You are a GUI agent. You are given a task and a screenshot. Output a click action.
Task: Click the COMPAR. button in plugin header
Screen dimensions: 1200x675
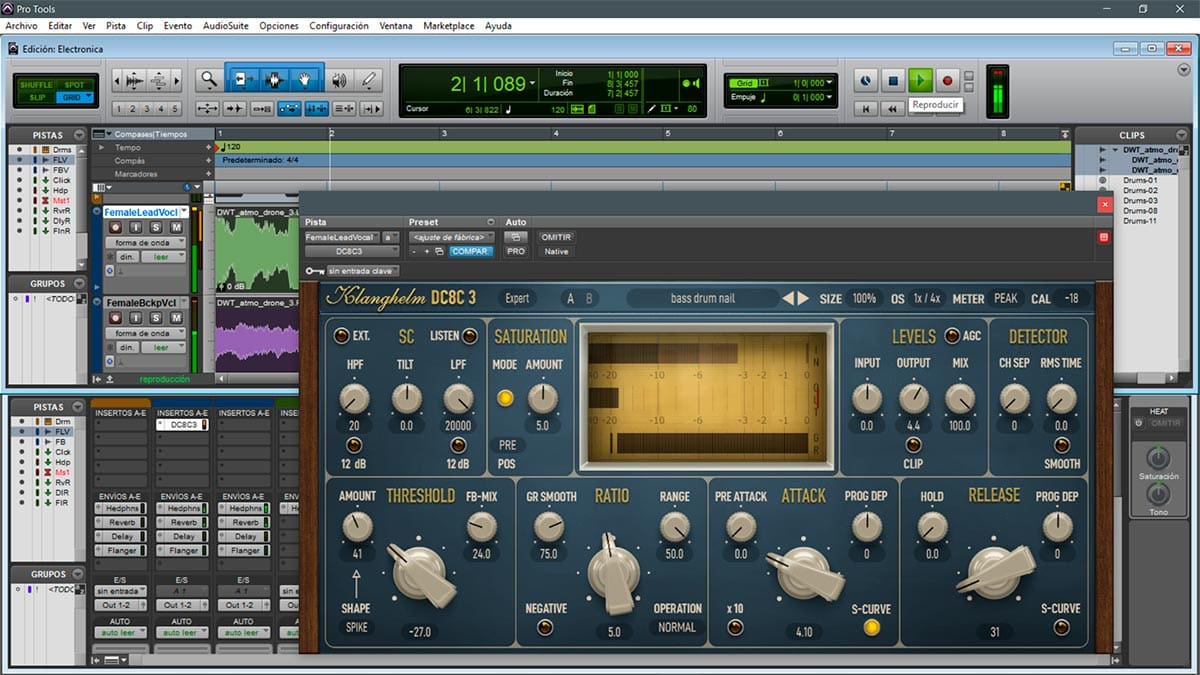[470, 251]
